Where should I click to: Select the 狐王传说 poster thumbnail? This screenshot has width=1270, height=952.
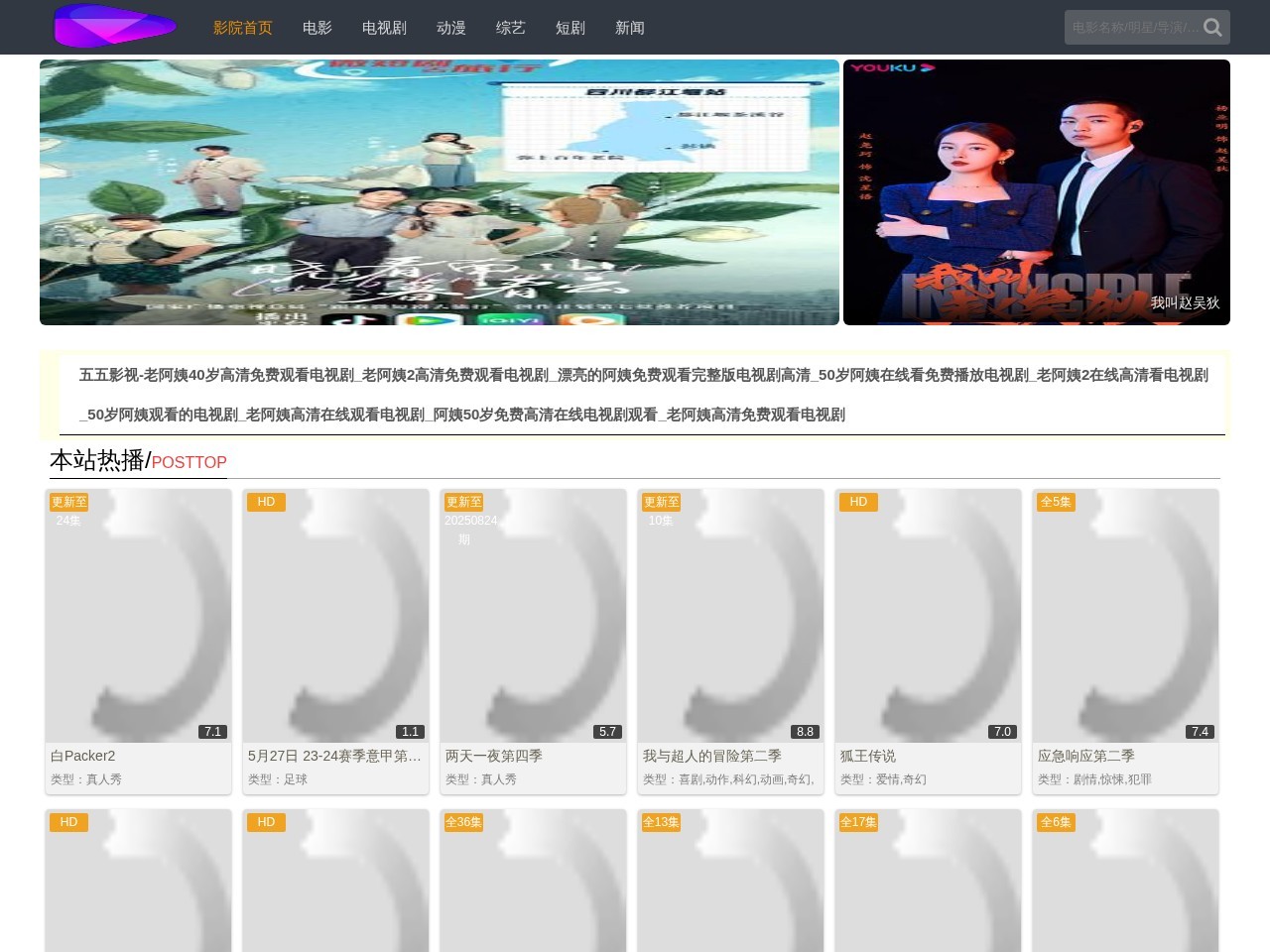928,615
